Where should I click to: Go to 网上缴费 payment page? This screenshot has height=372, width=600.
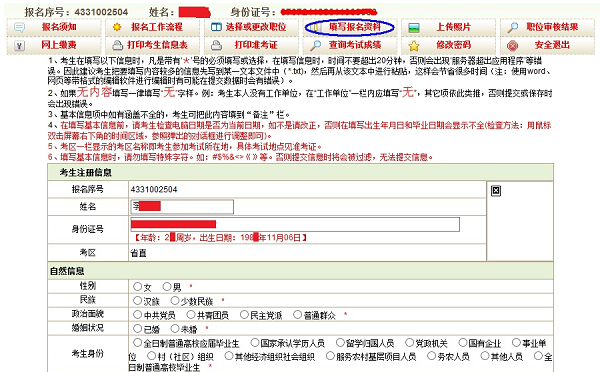click(x=59, y=45)
